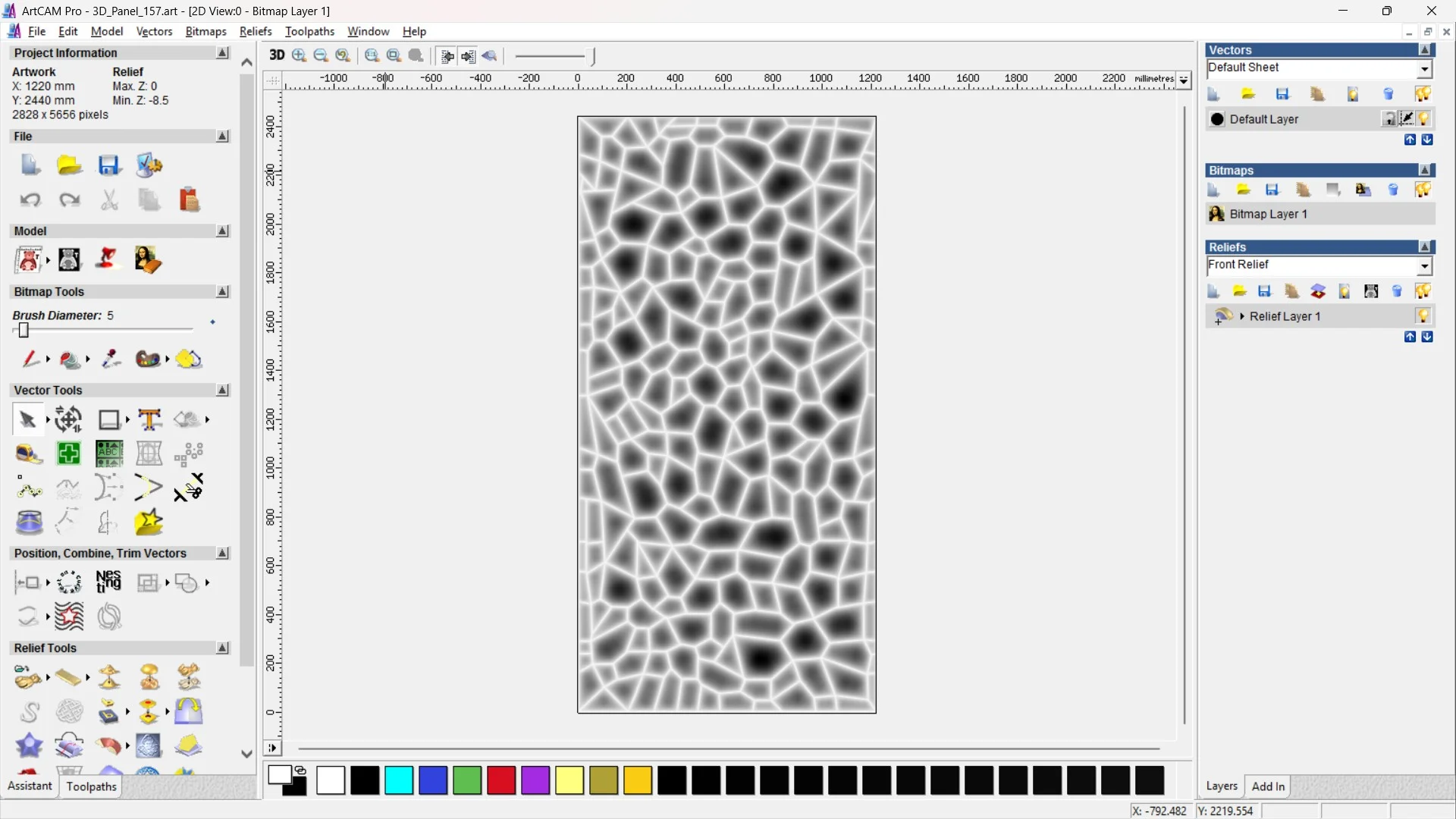Toggle Relief Layer 1 visibility bulb
This screenshot has width=1456, height=819.
tap(1423, 316)
